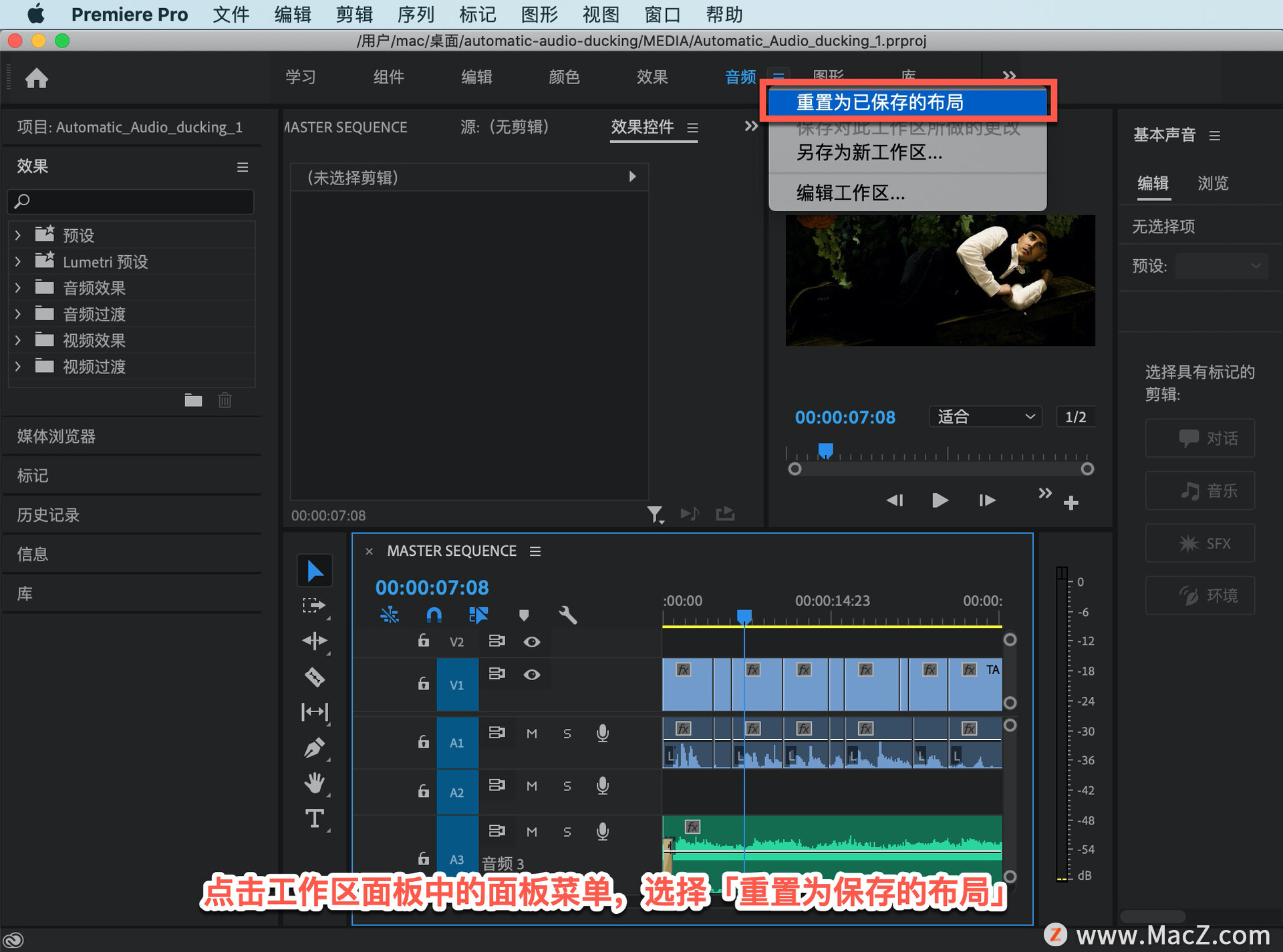Image resolution: width=1283 pixels, height=952 pixels.
Task: Open Creative Cloud status icon
Action: (x=13, y=940)
